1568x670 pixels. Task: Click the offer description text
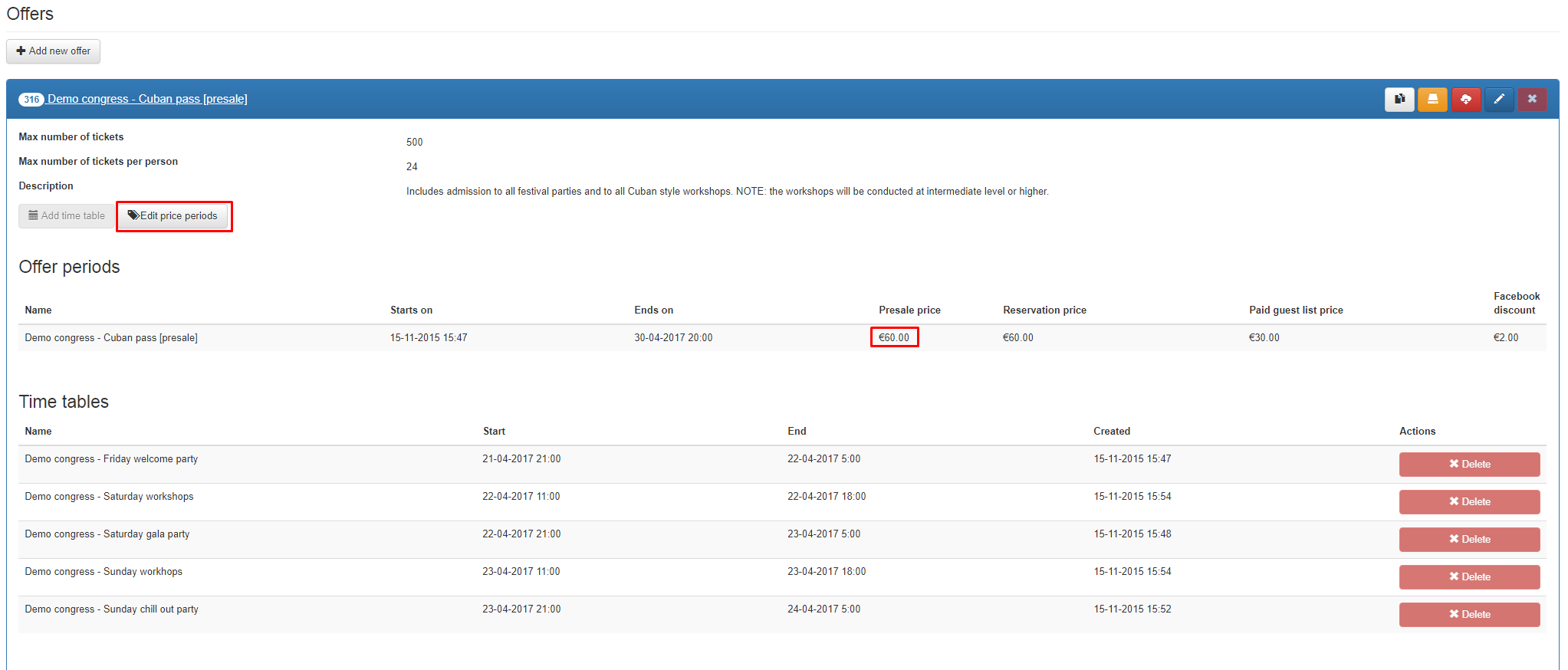tap(728, 191)
